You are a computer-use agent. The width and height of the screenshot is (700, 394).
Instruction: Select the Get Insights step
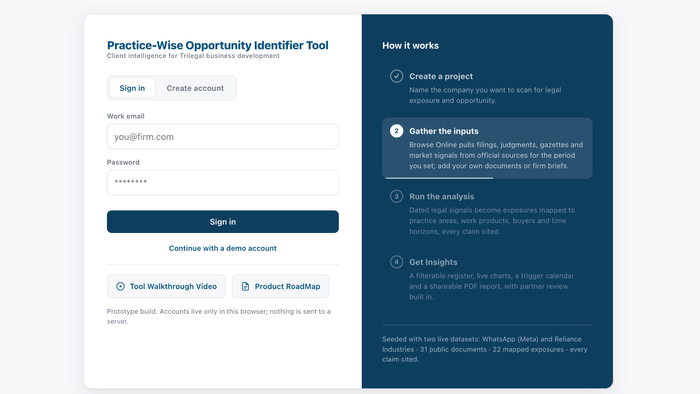point(487,279)
